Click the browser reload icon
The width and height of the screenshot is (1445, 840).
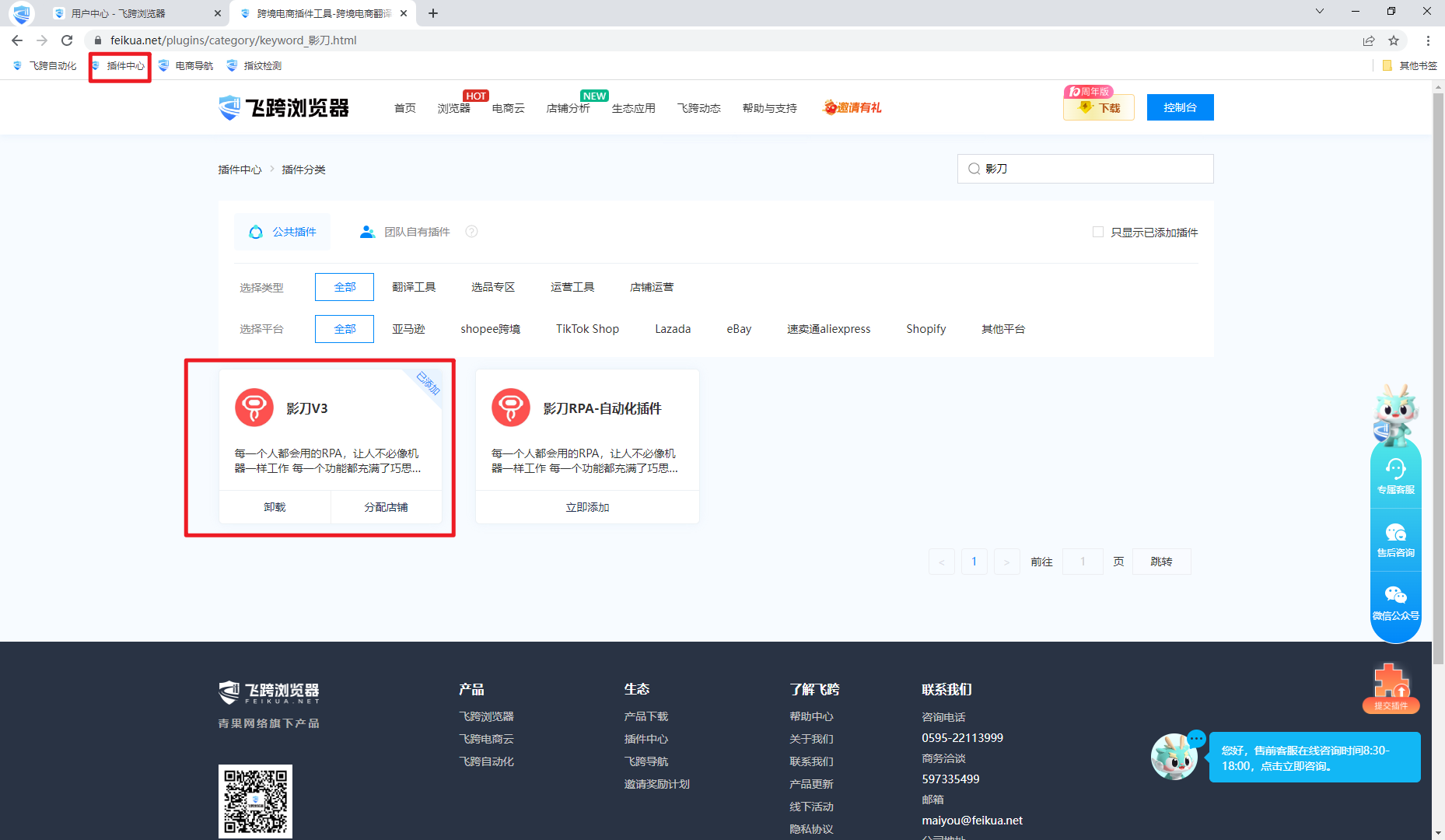(67, 40)
